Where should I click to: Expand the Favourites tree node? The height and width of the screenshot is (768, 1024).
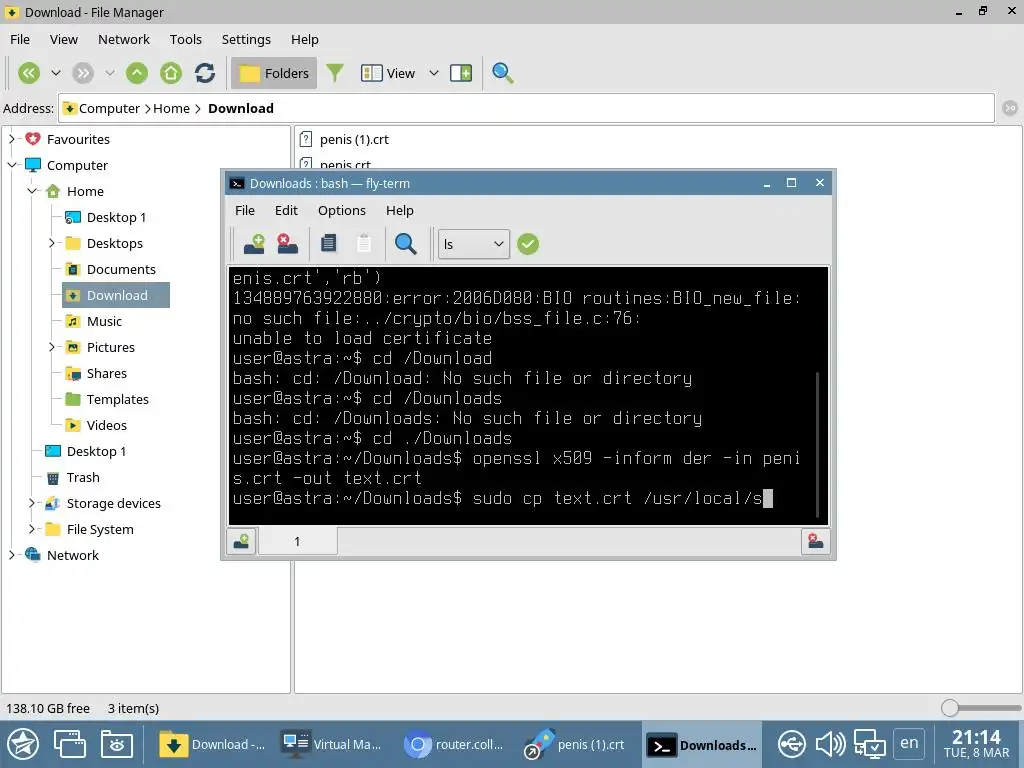tap(11, 139)
